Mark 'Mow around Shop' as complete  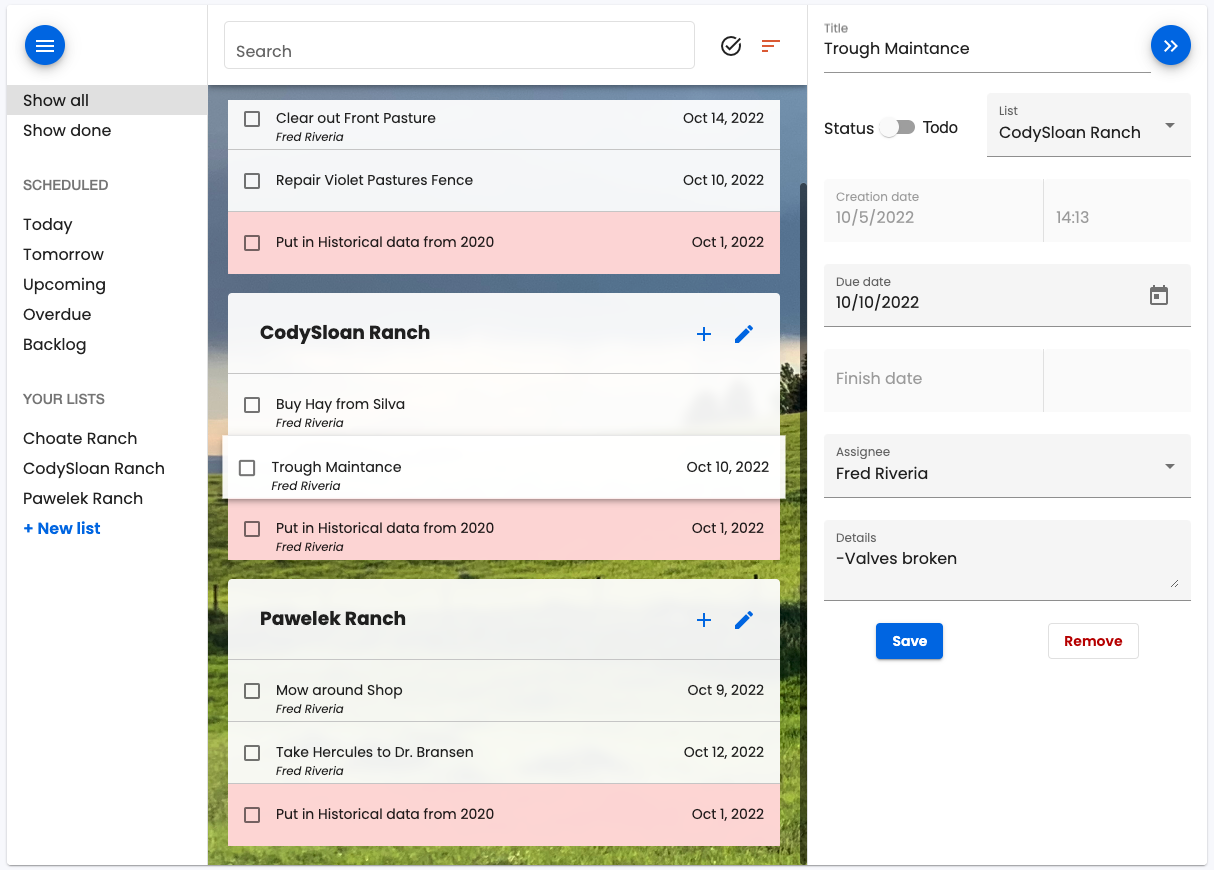(251, 691)
